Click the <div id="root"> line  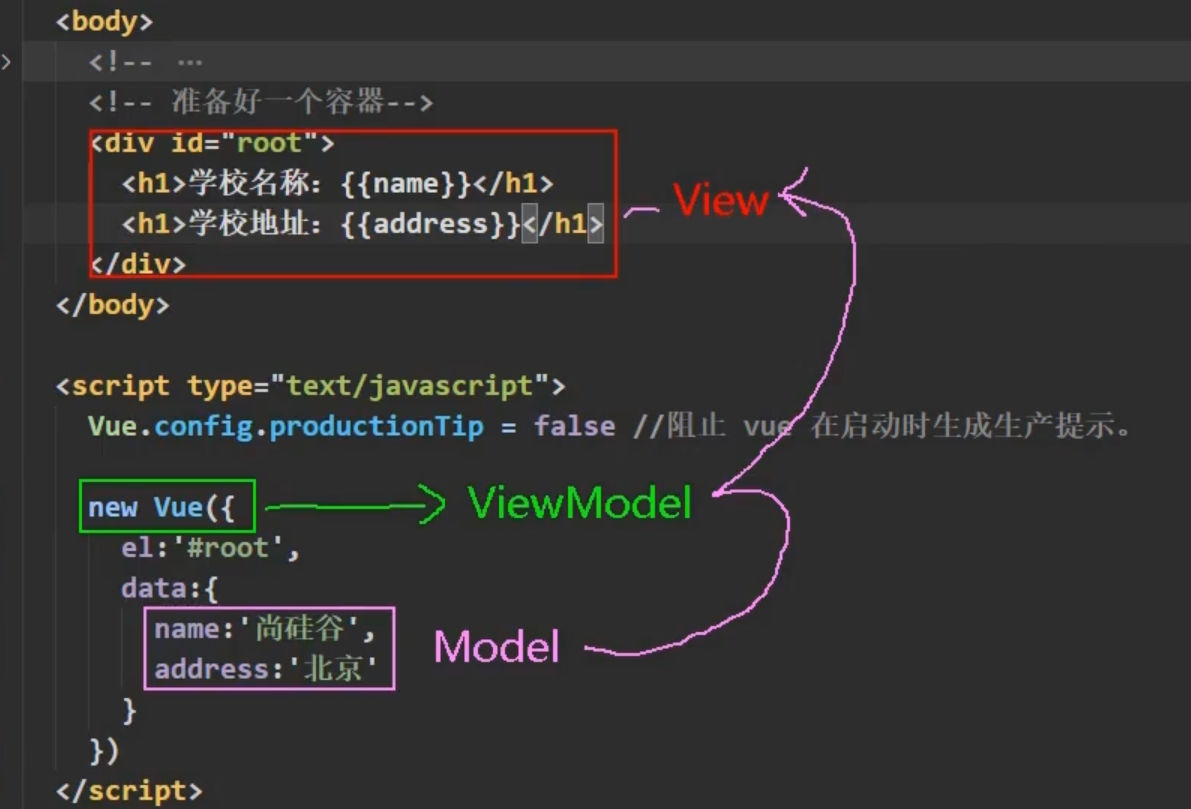point(212,143)
